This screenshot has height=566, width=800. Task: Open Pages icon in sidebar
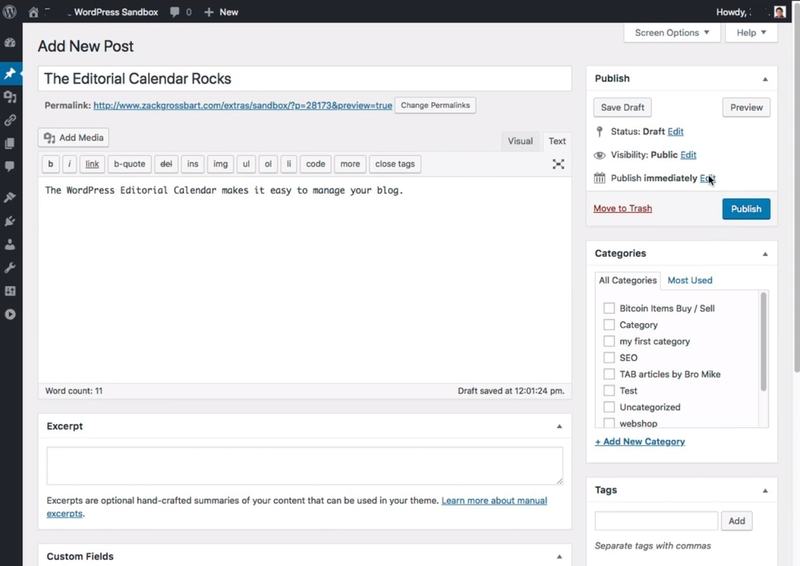point(10,143)
